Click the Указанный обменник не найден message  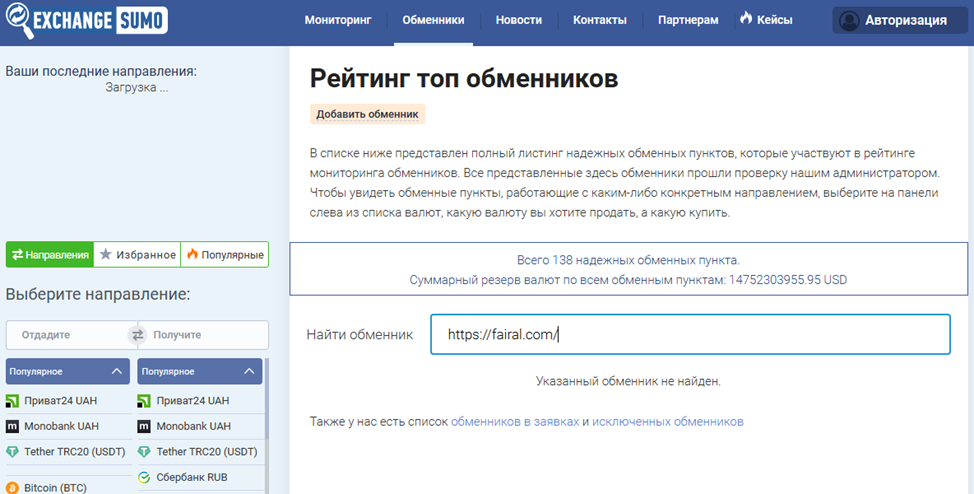628,381
